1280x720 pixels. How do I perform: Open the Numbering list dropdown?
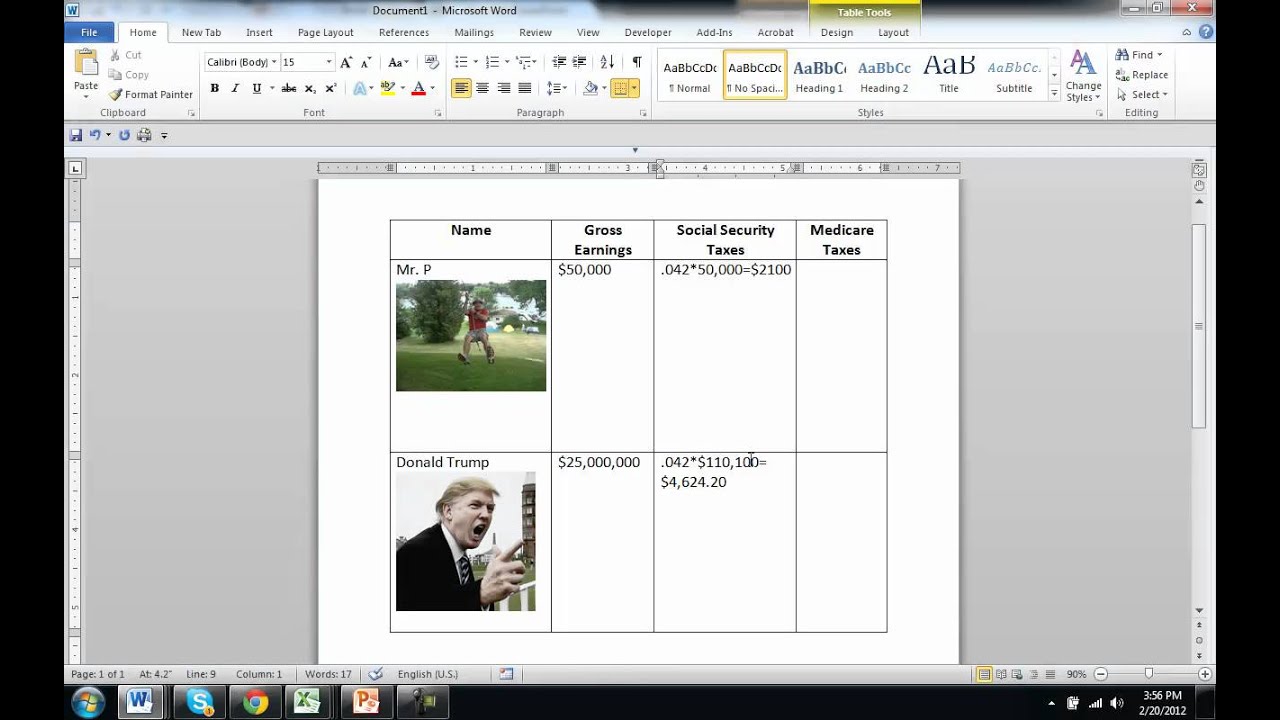(507, 62)
